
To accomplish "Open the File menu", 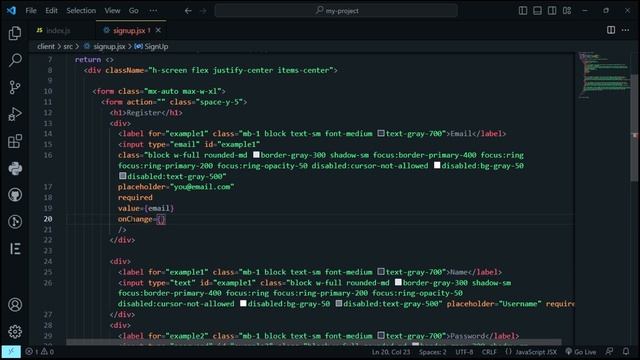I will tap(31, 11).
